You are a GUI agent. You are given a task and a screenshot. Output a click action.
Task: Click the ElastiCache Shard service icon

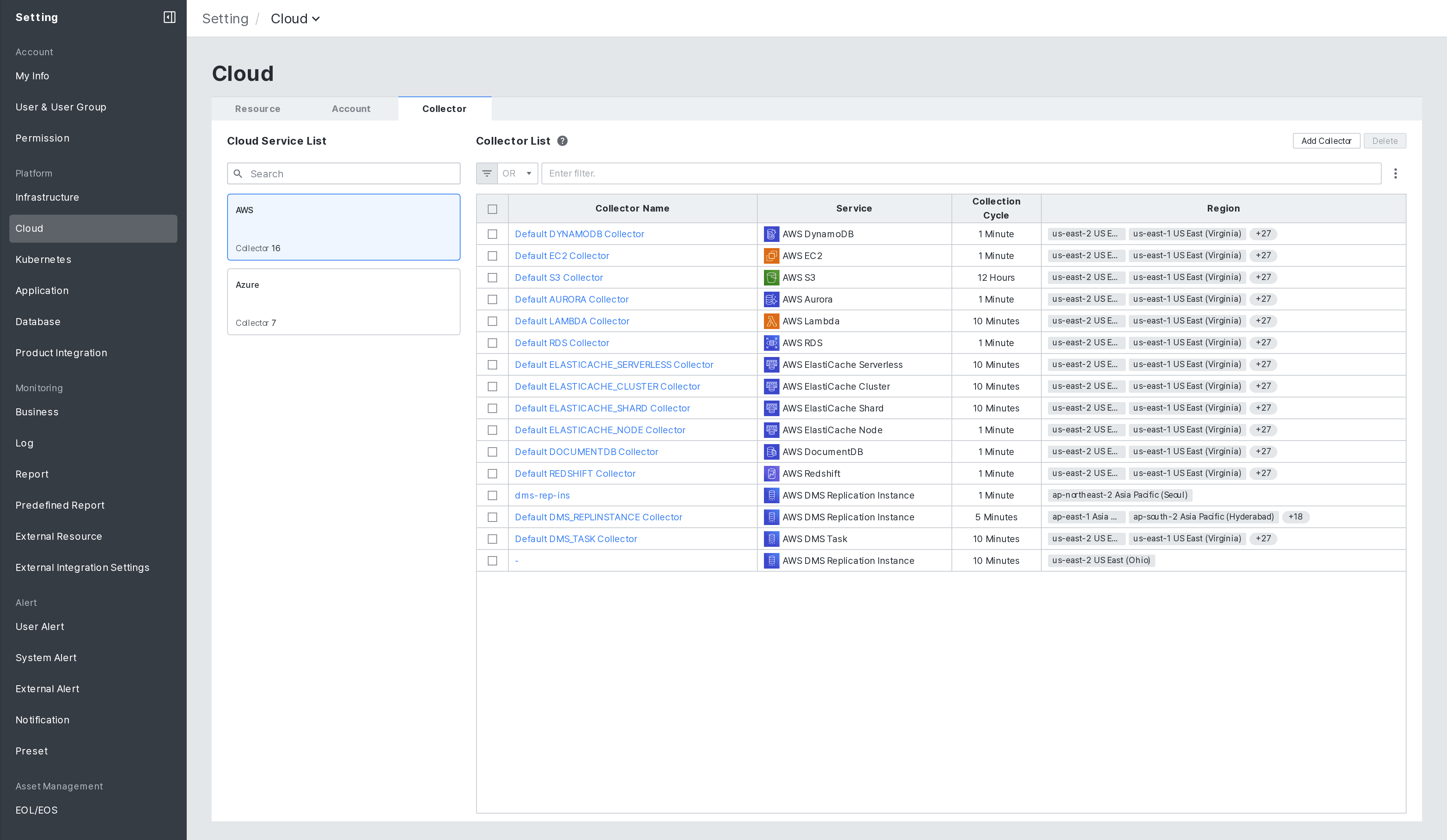771,408
